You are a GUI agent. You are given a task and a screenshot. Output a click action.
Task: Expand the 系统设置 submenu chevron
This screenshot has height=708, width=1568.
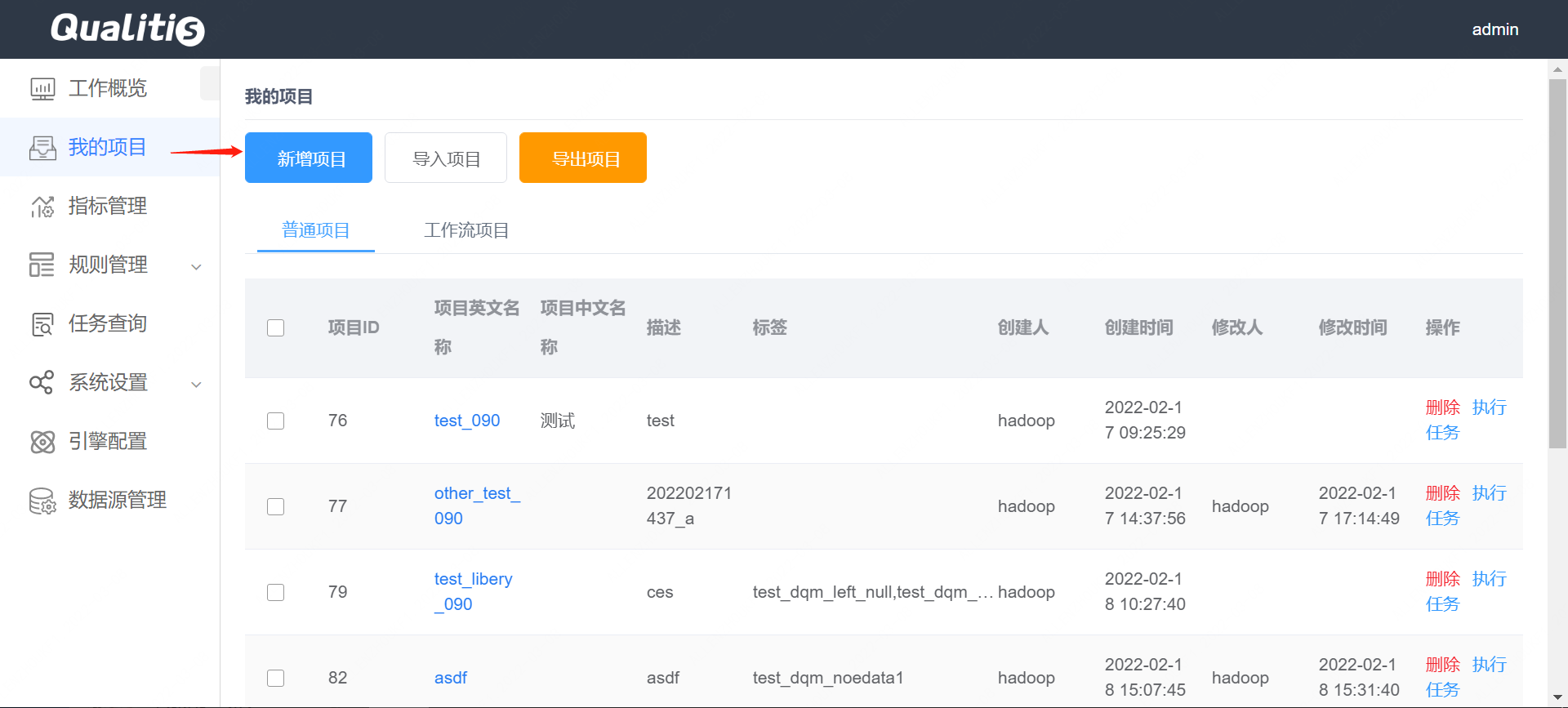pos(196,385)
